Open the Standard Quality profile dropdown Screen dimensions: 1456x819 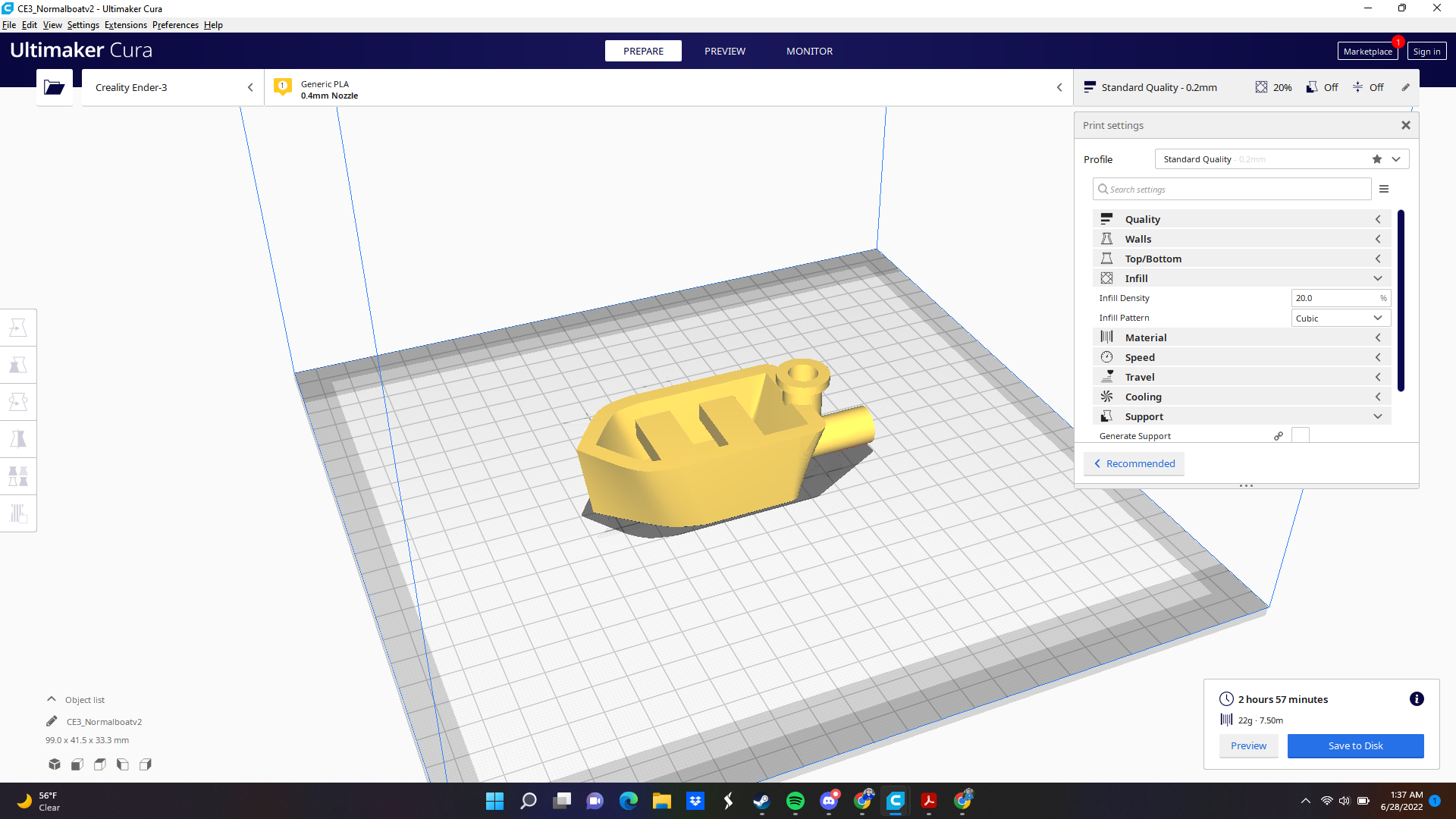tap(1282, 159)
